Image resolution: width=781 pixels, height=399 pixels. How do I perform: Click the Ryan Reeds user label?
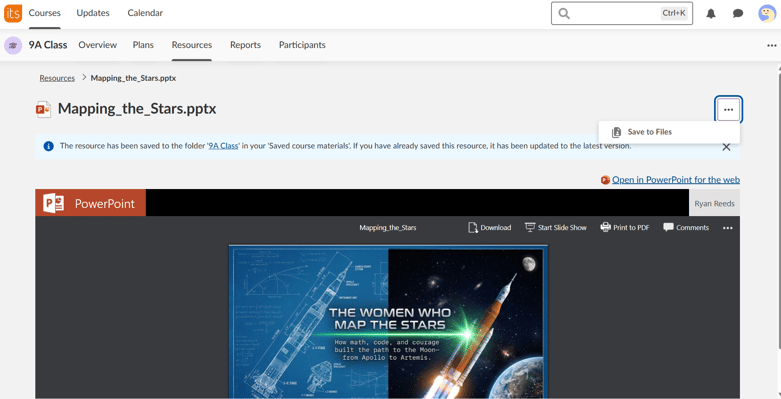(714, 203)
